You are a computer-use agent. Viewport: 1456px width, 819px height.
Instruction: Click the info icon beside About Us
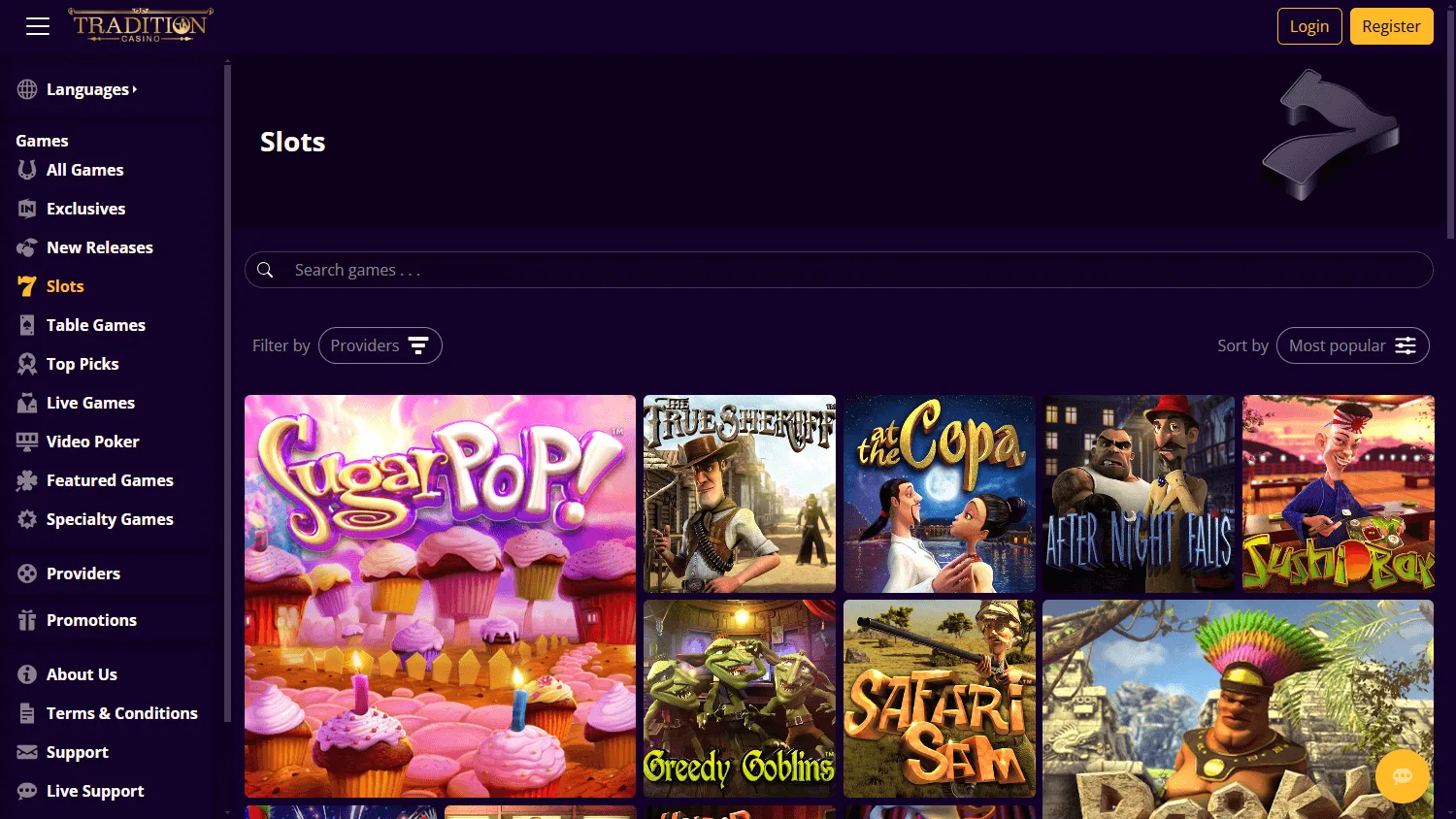[27, 674]
